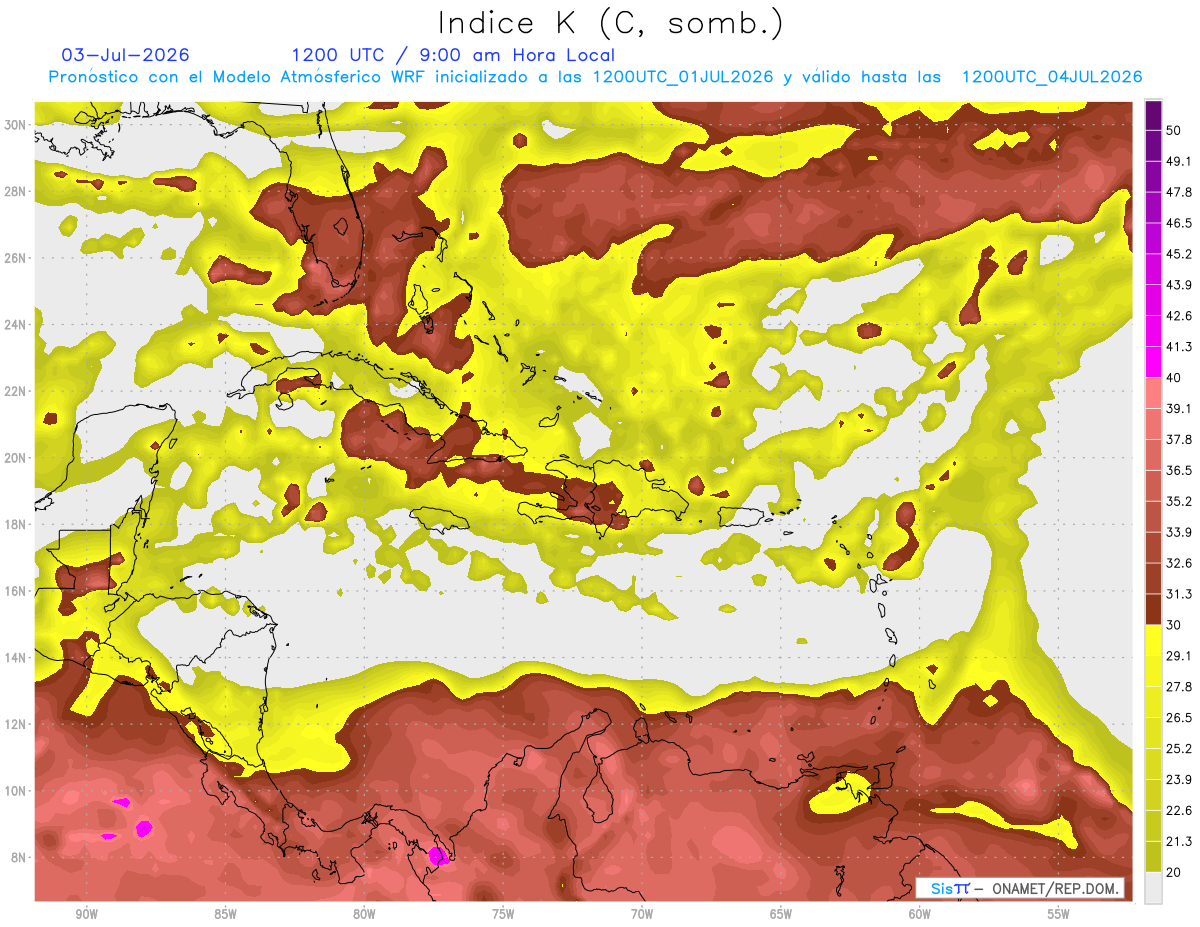Click the "1200 UTC / 9:00 am Hora Local" text
The height and width of the screenshot is (927, 1200).
(453, 55)
